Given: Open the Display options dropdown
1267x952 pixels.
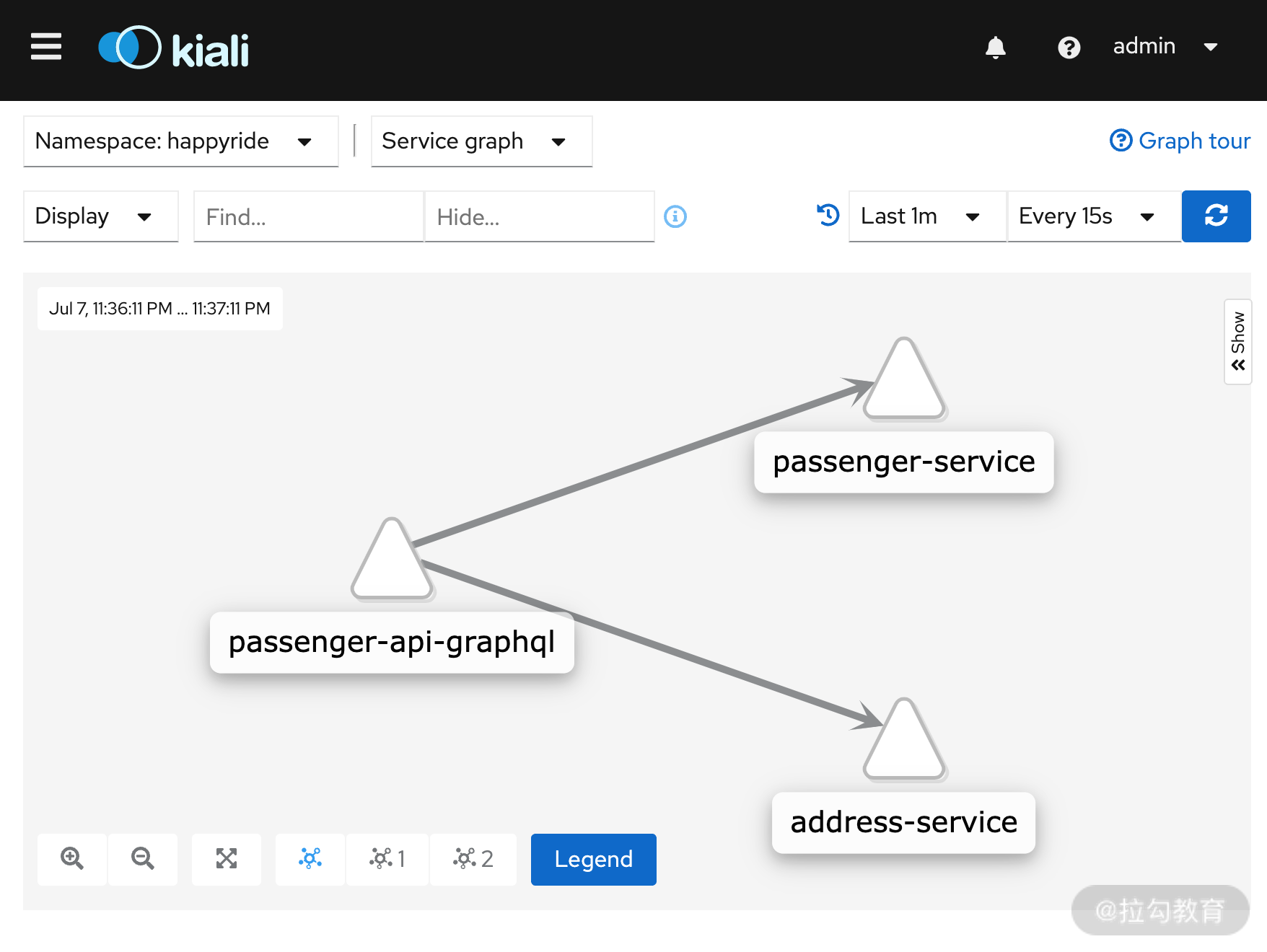Looking at the screenshot, I should point(101,216).
